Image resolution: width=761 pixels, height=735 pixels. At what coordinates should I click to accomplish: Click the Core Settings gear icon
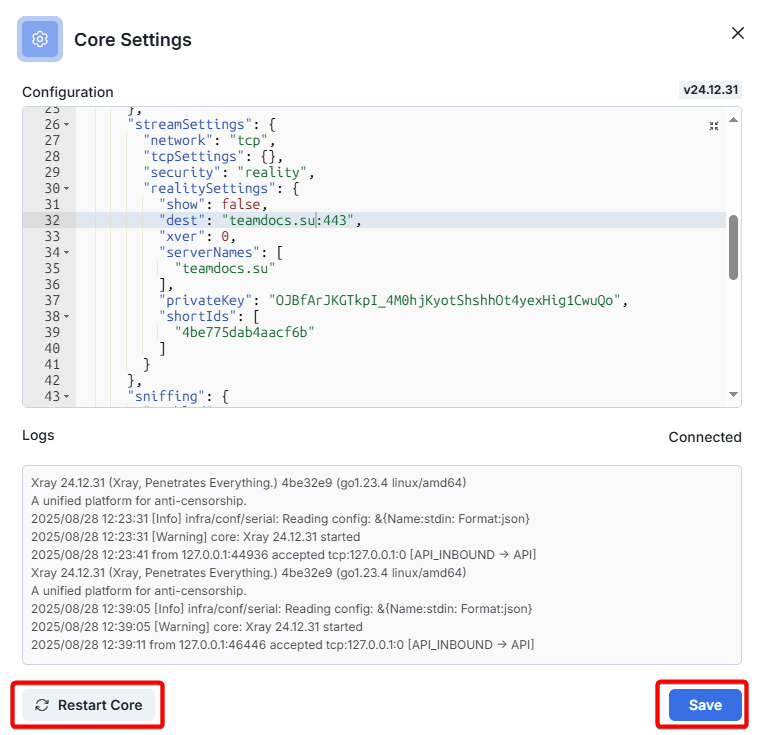40,40
